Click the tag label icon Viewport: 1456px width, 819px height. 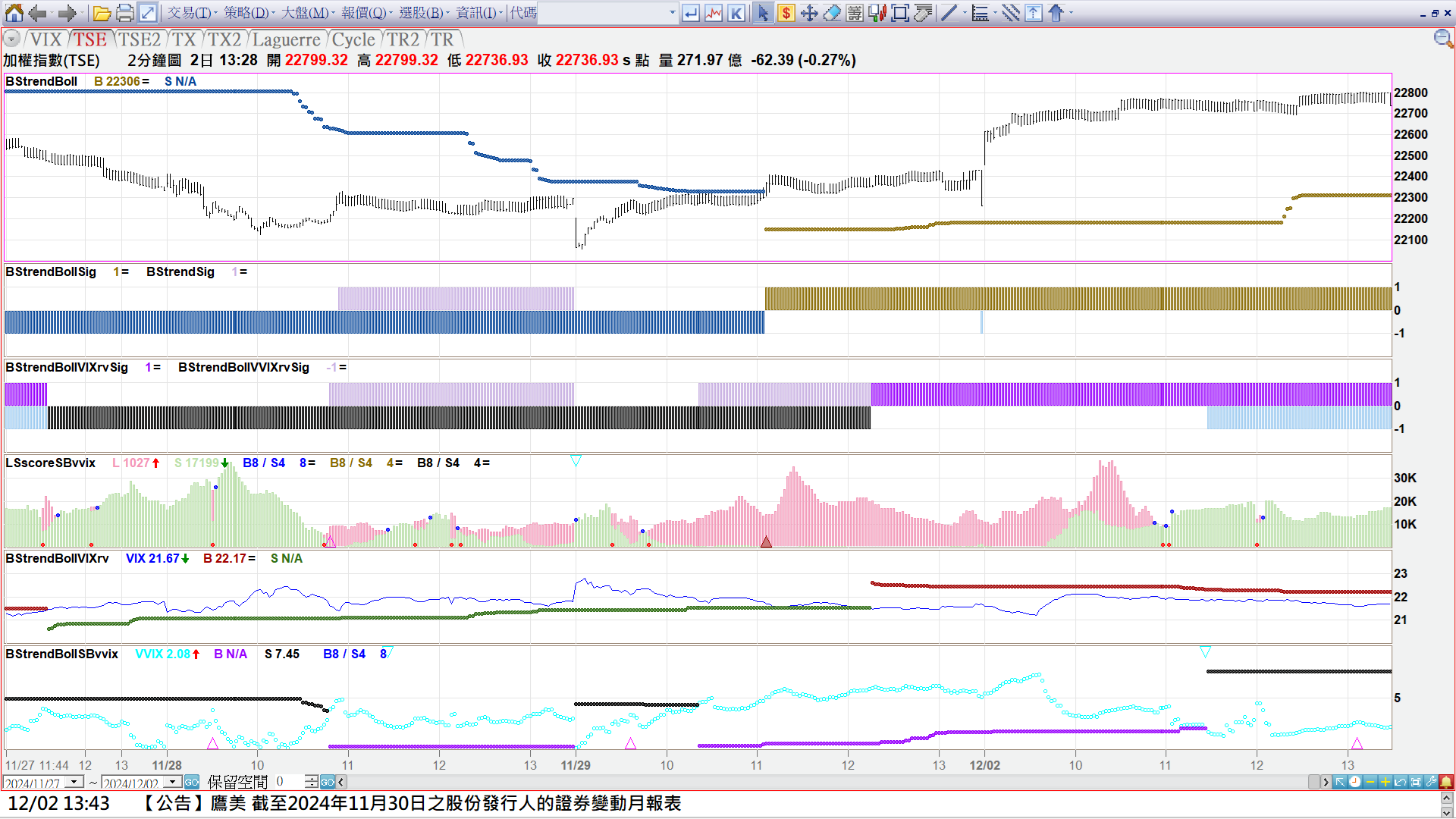[x=922, y=13]
